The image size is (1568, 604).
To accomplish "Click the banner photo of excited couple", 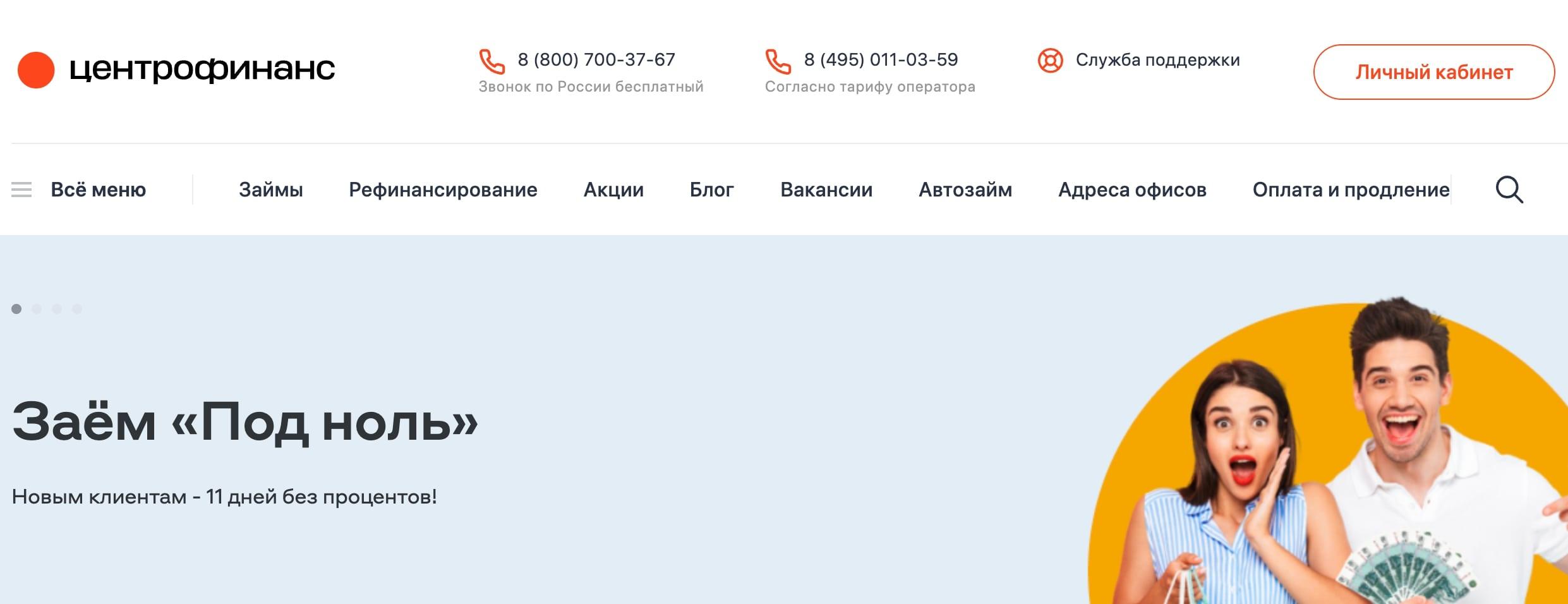I will (1327, 452).
